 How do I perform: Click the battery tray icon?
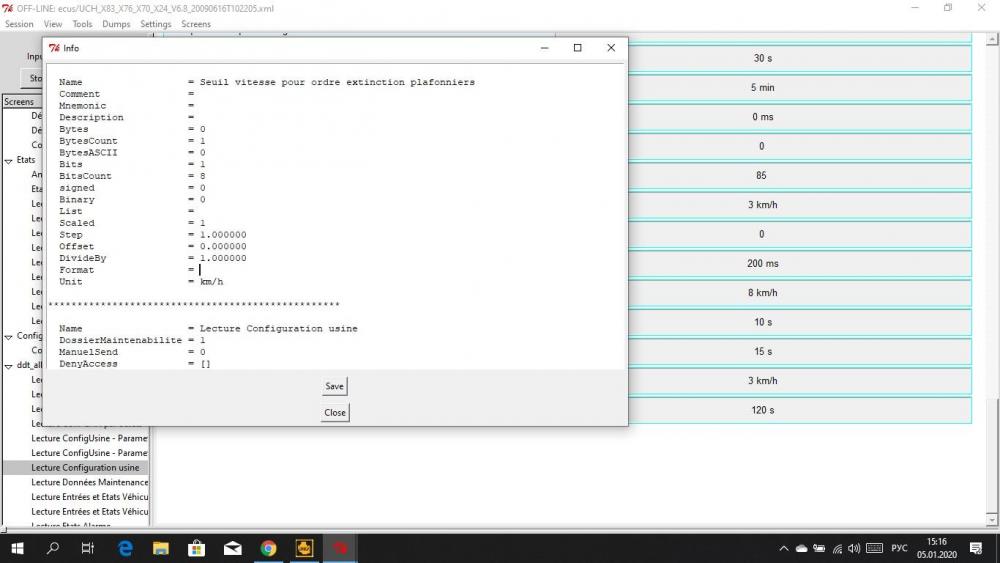[x=820, y=548]
